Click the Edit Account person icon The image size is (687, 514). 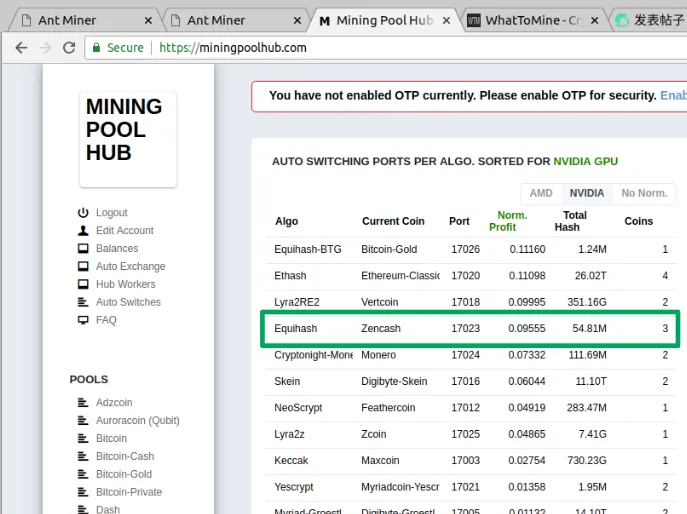click(83, 230)
